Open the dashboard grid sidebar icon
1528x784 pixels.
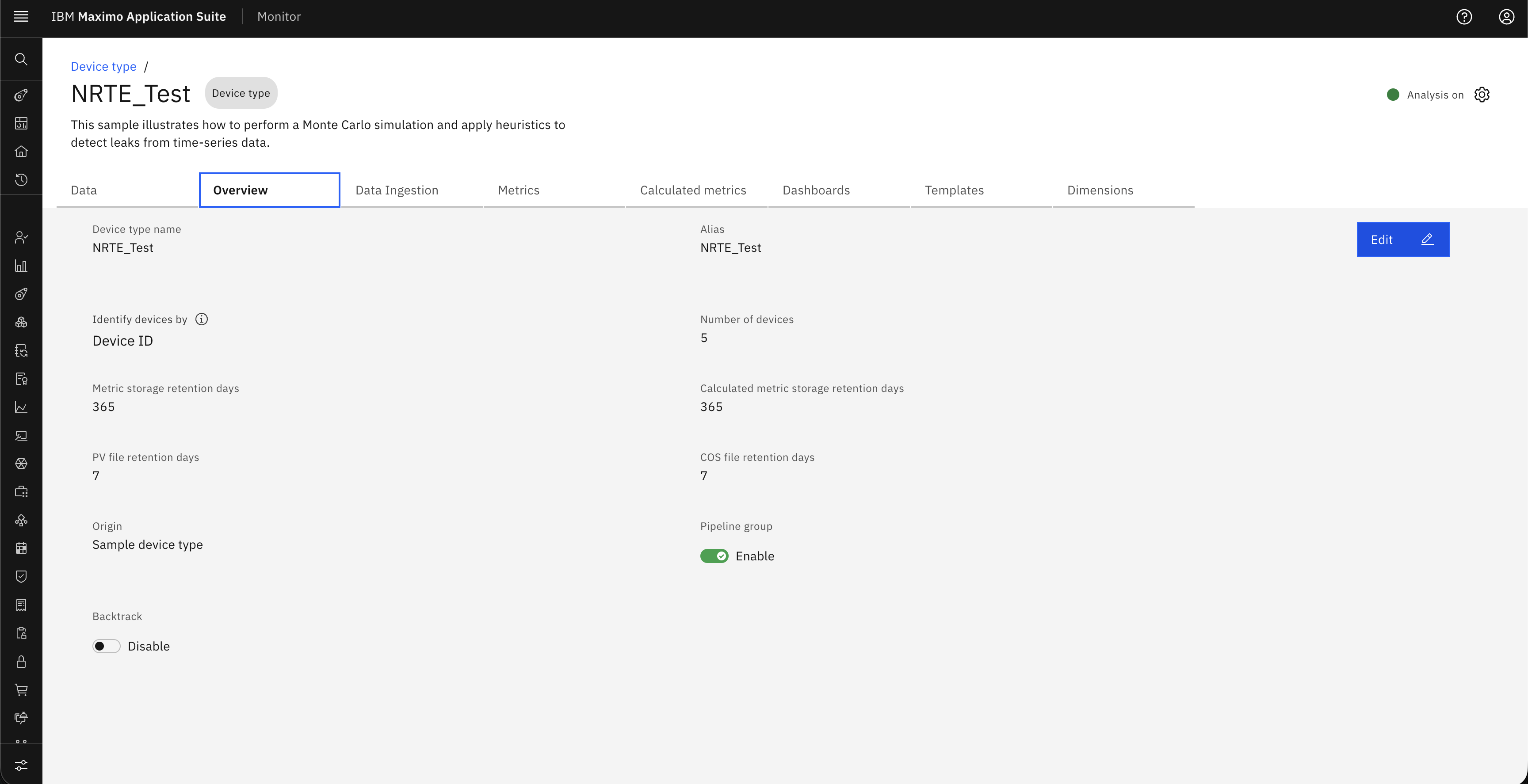pos(21,123)
